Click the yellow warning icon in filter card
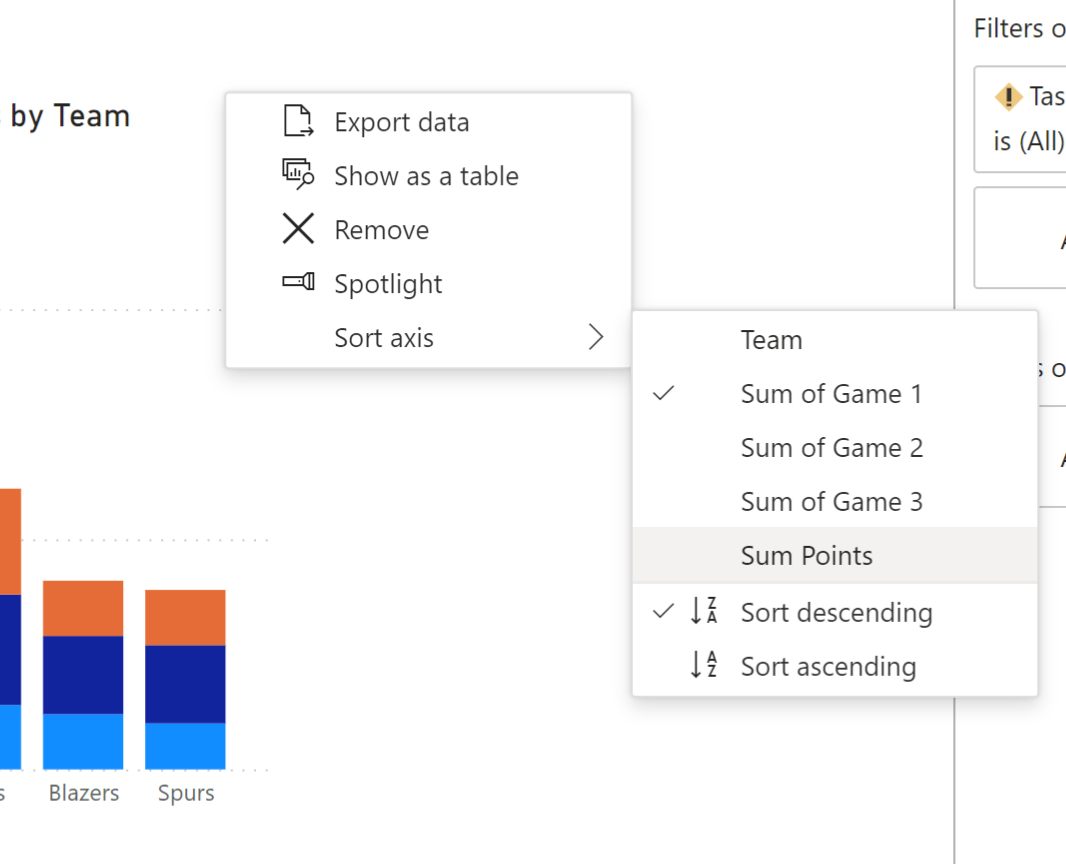Viewport: 1066px width, 864px height. (1008, 97)
